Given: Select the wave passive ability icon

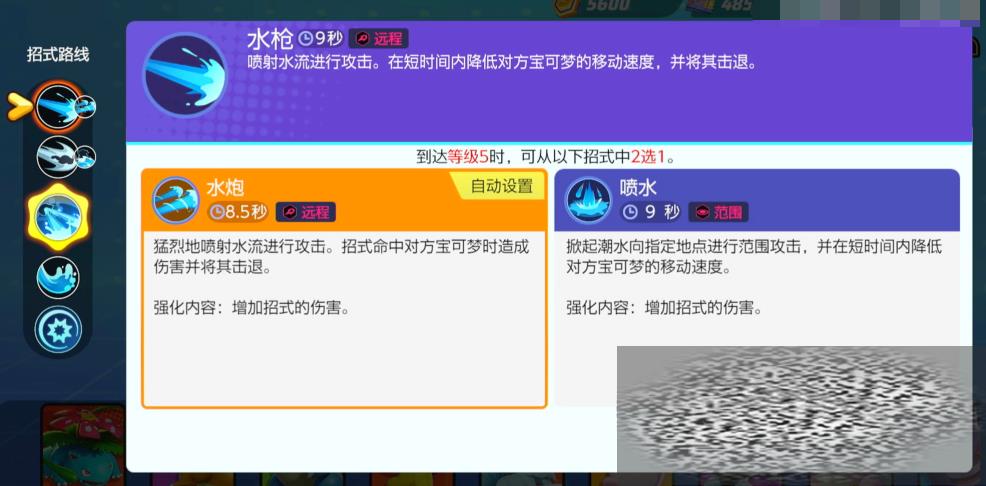Looking at the screenshot, I should (58, 277).
